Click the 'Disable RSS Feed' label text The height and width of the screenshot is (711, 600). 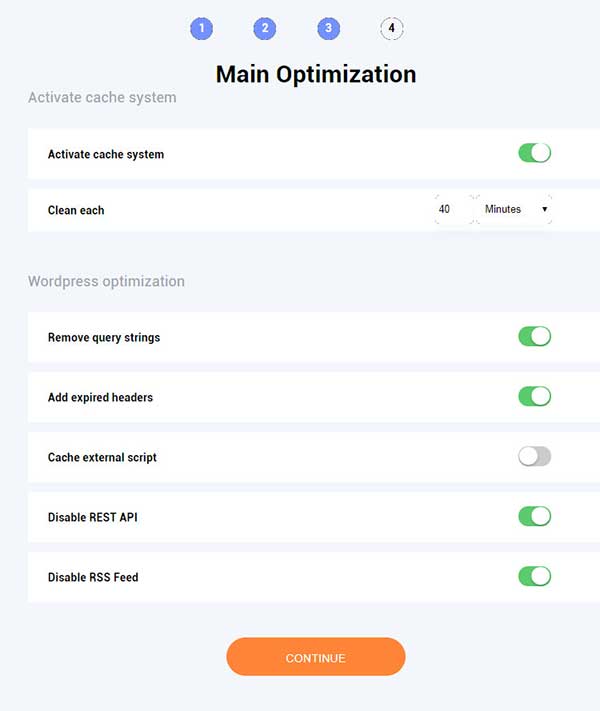[93, 578]
